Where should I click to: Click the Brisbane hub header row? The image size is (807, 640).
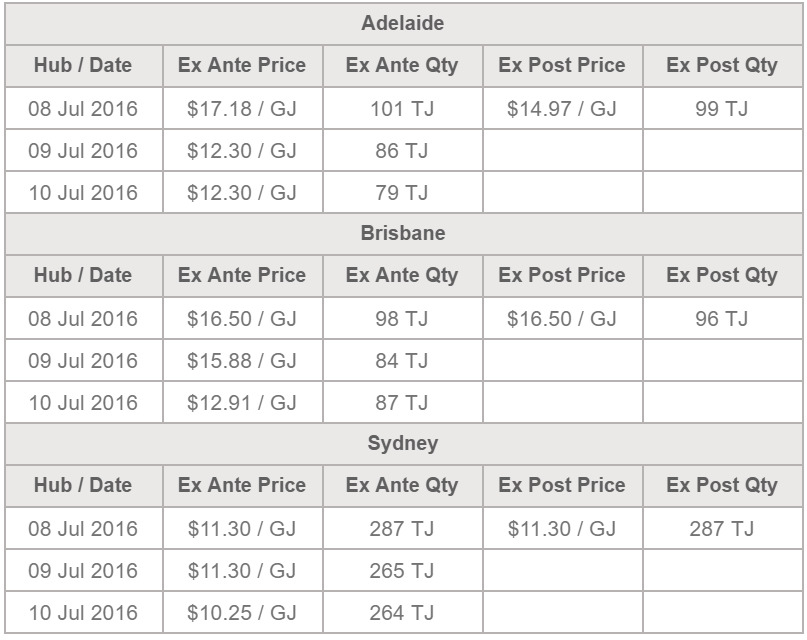403,233
